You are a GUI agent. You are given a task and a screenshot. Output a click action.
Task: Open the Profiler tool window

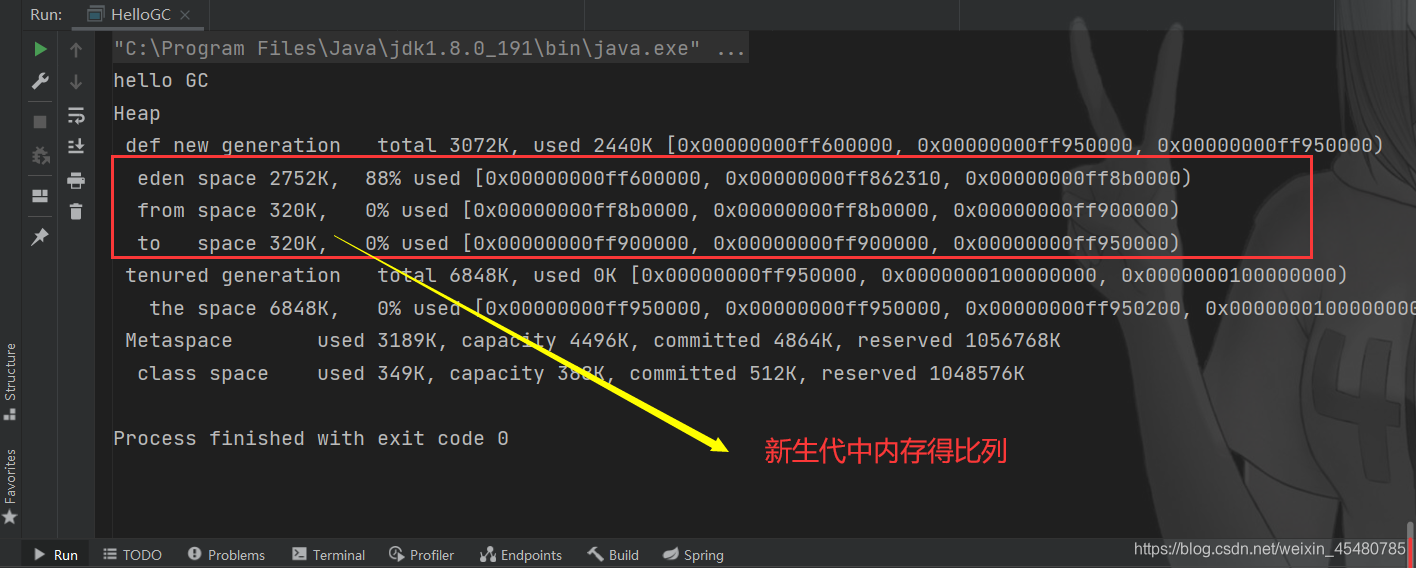click(421, 554)
